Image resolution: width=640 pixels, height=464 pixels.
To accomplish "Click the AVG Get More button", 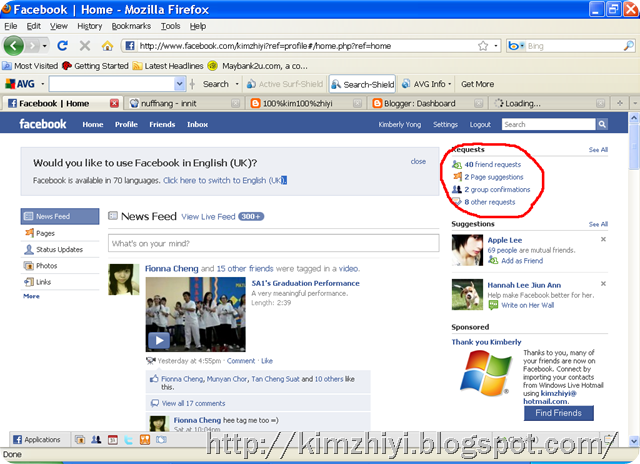I will [x=477, y=84].
